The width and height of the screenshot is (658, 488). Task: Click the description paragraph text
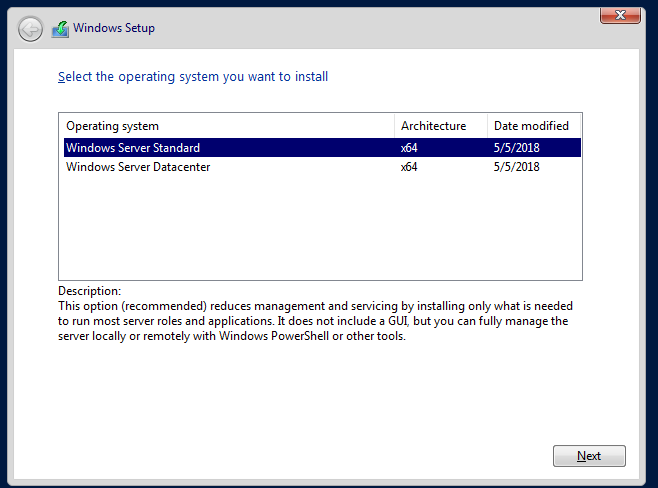(x=315, y=321)
